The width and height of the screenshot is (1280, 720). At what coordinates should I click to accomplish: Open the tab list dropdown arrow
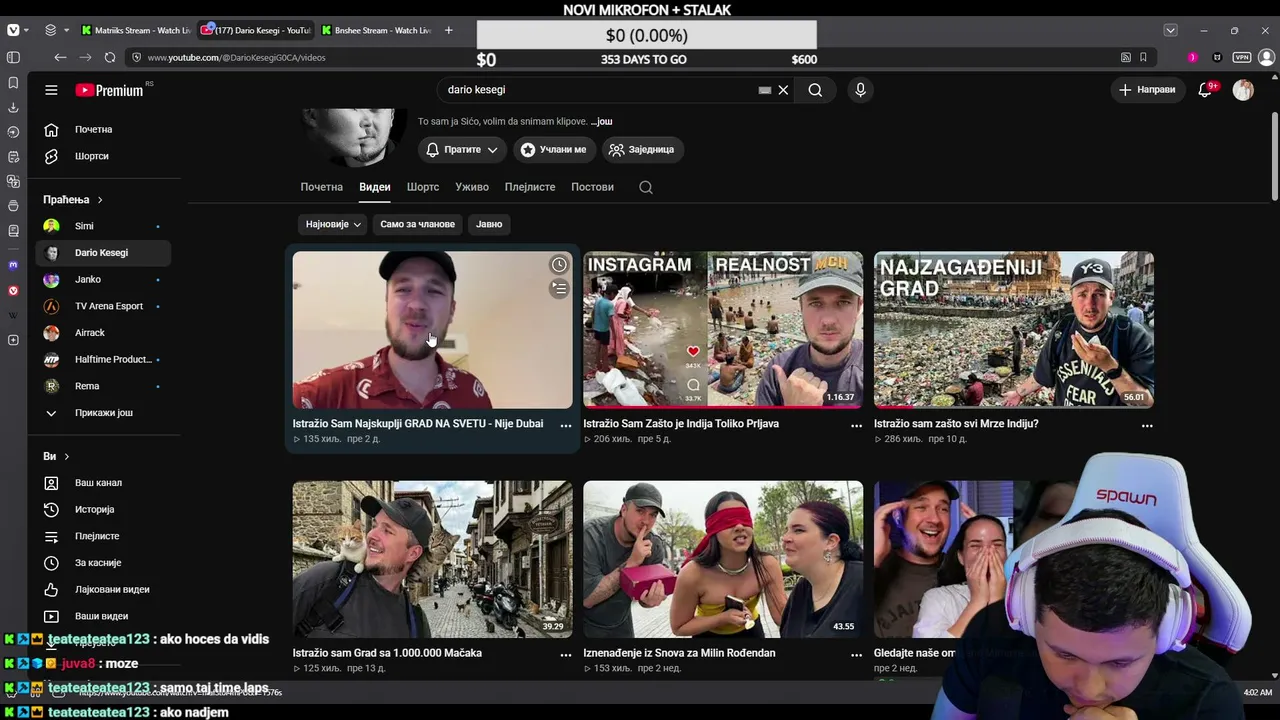coord(1170,30)
